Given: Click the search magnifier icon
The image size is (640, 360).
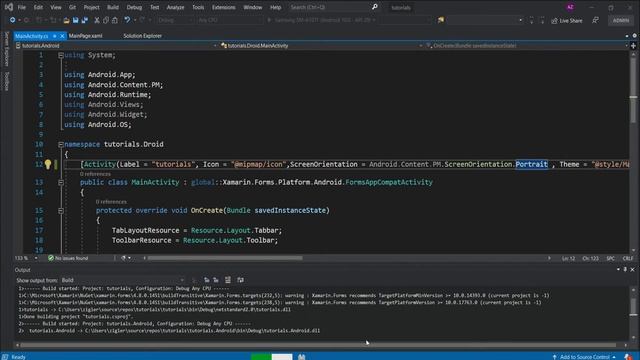Looking at the screenshot, I should pyautogui.click(x=375, y=7).
